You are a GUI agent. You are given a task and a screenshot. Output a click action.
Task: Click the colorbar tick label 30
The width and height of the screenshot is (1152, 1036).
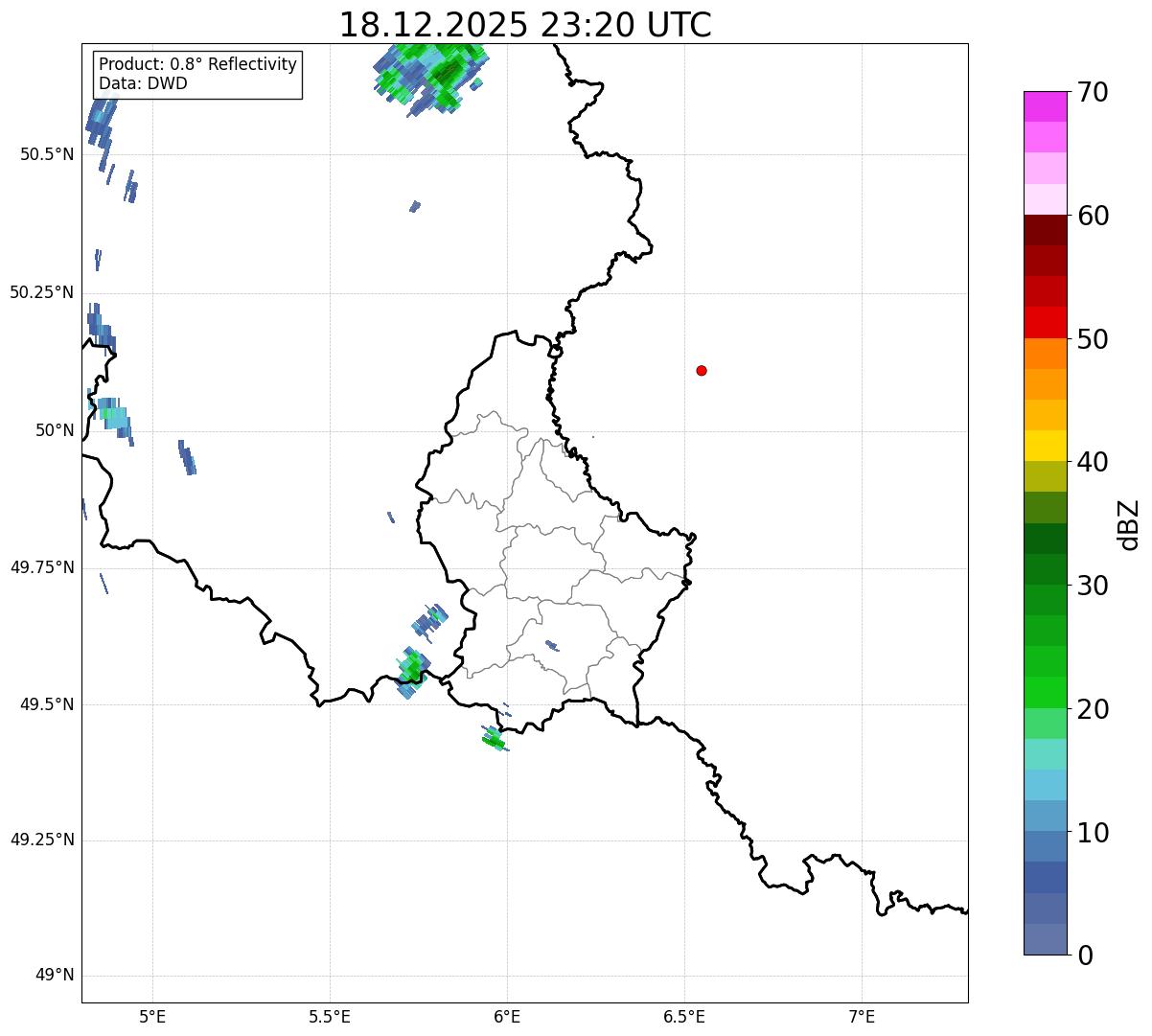coord(1093,586)
